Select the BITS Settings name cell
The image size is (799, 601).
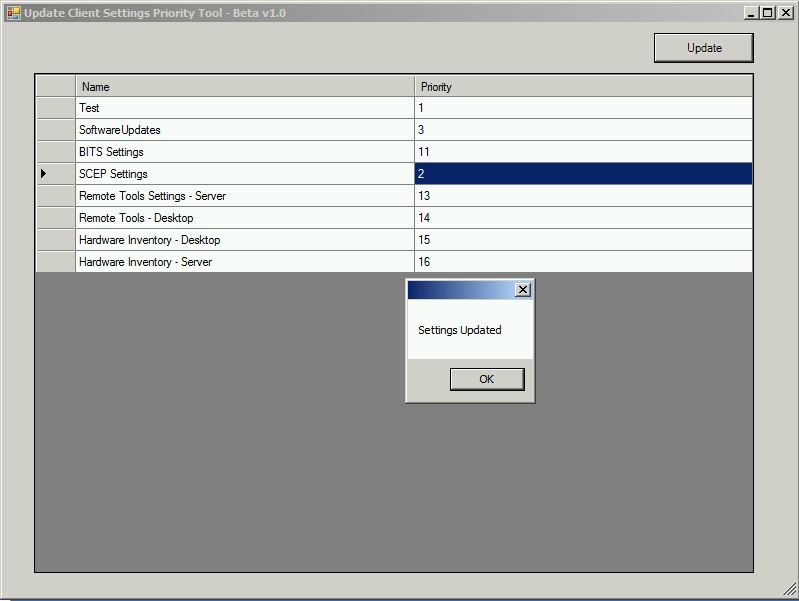244,152
